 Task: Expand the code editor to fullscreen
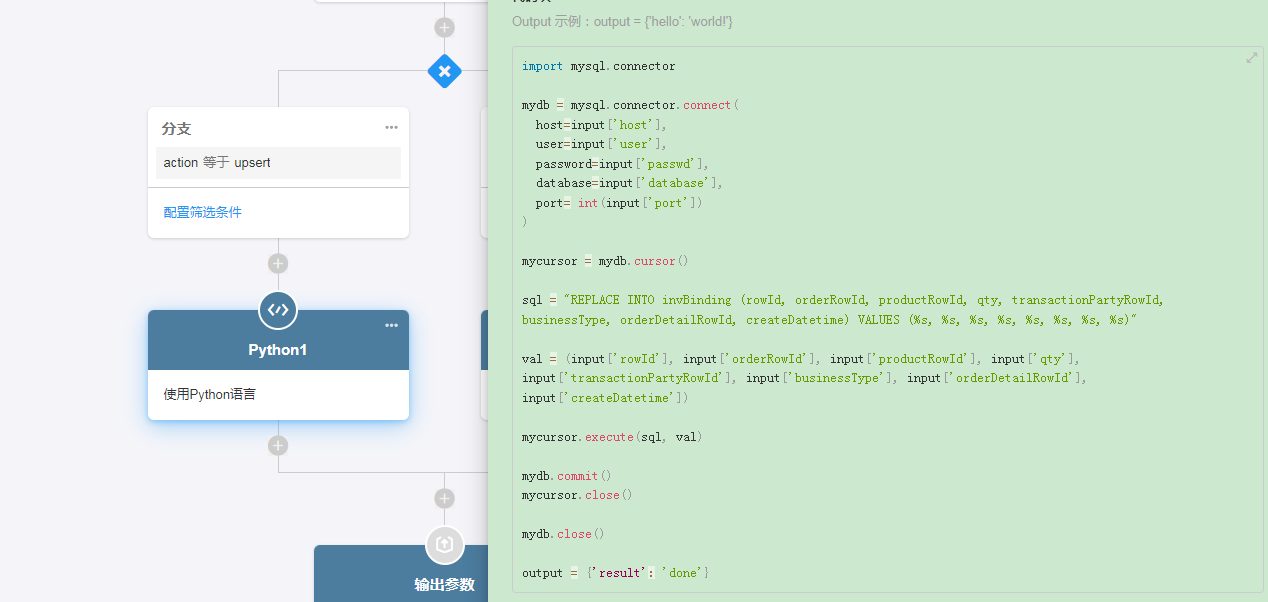pos(1251,58)
